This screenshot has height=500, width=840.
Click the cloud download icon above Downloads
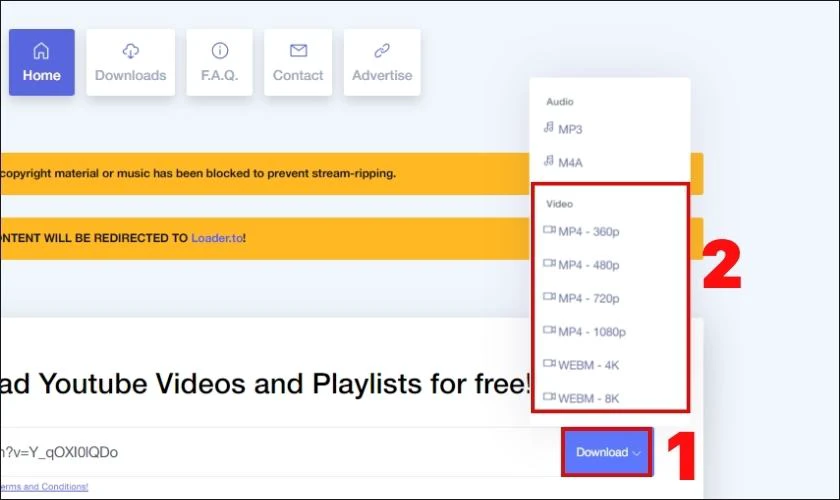click(x=131, y=51)
